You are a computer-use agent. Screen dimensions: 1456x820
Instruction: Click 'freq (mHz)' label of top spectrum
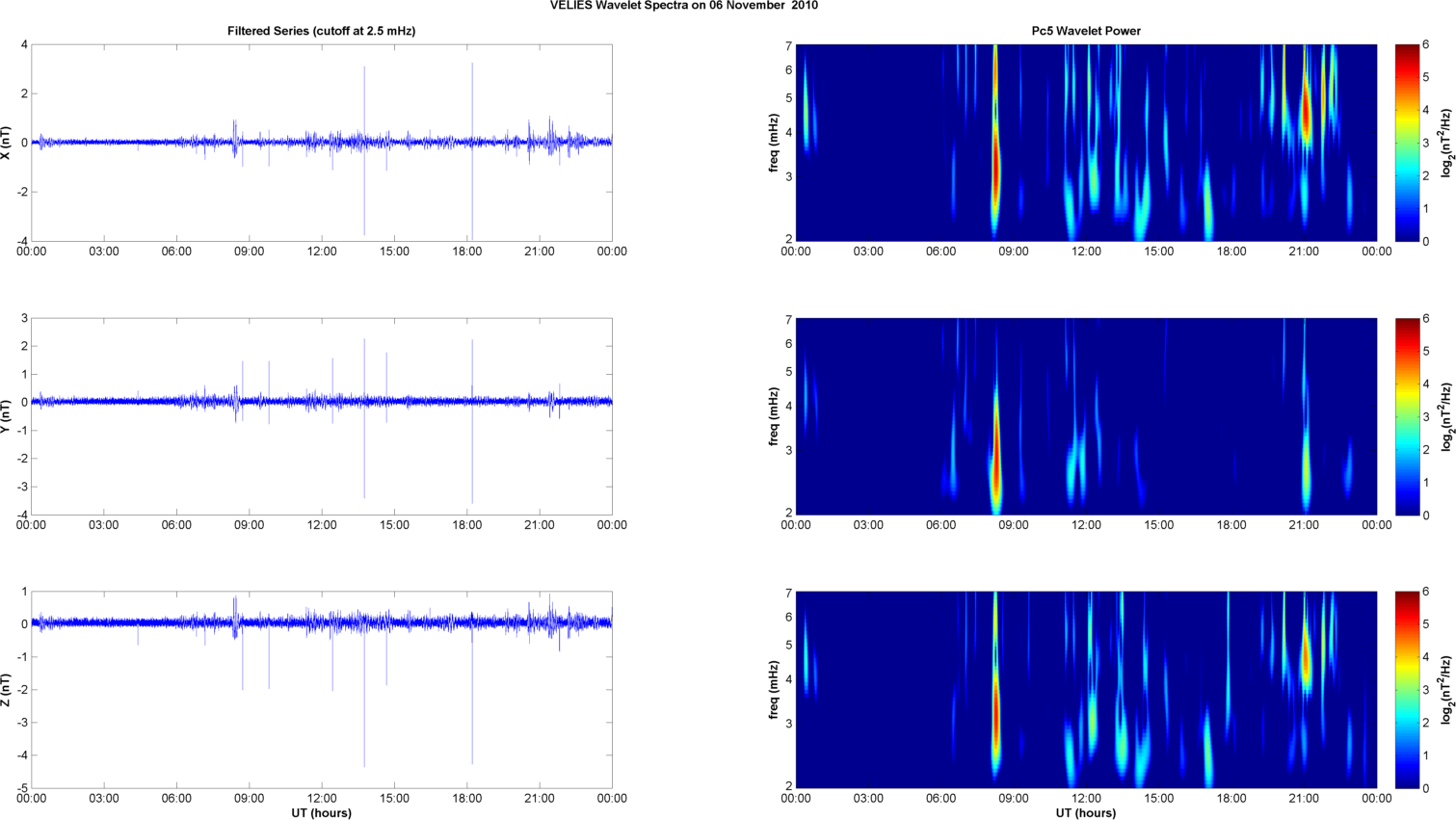[774, 143]
